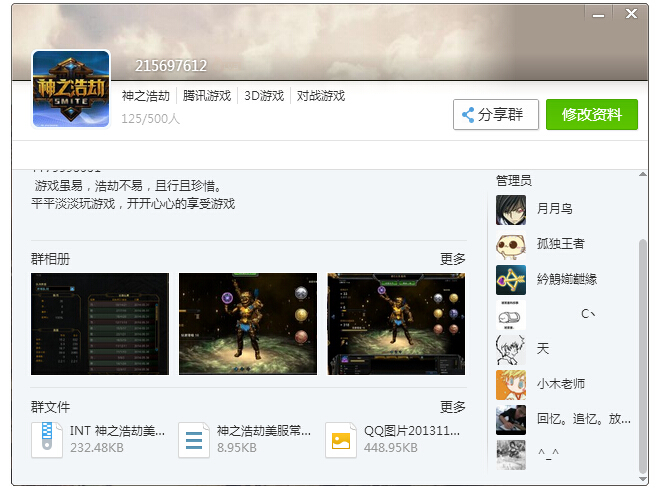This screenshot has width=661, height=490.
Task: Open the middle album thumbnail of golden character
Action: click(248, 324)
